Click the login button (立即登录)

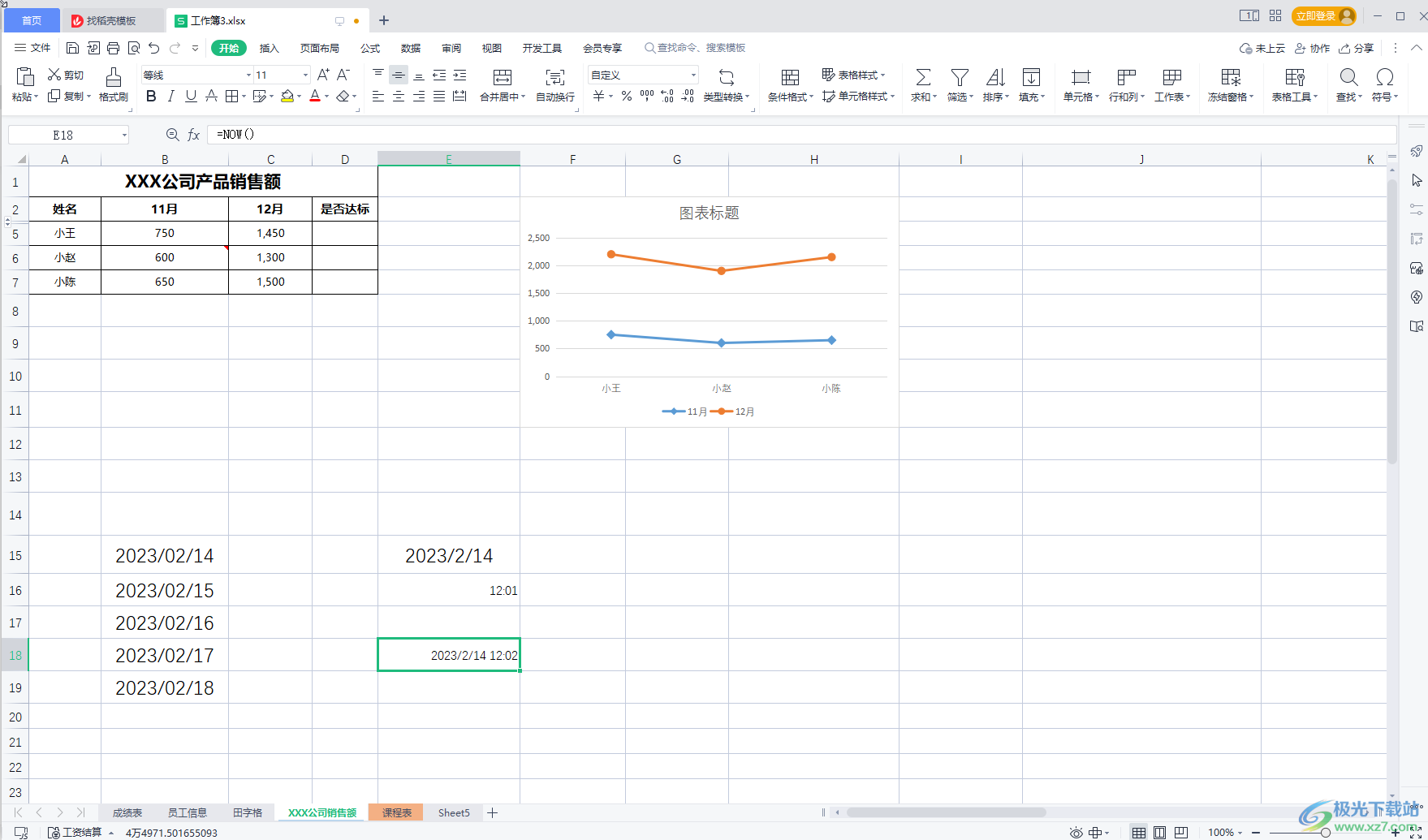(1324, 15)
